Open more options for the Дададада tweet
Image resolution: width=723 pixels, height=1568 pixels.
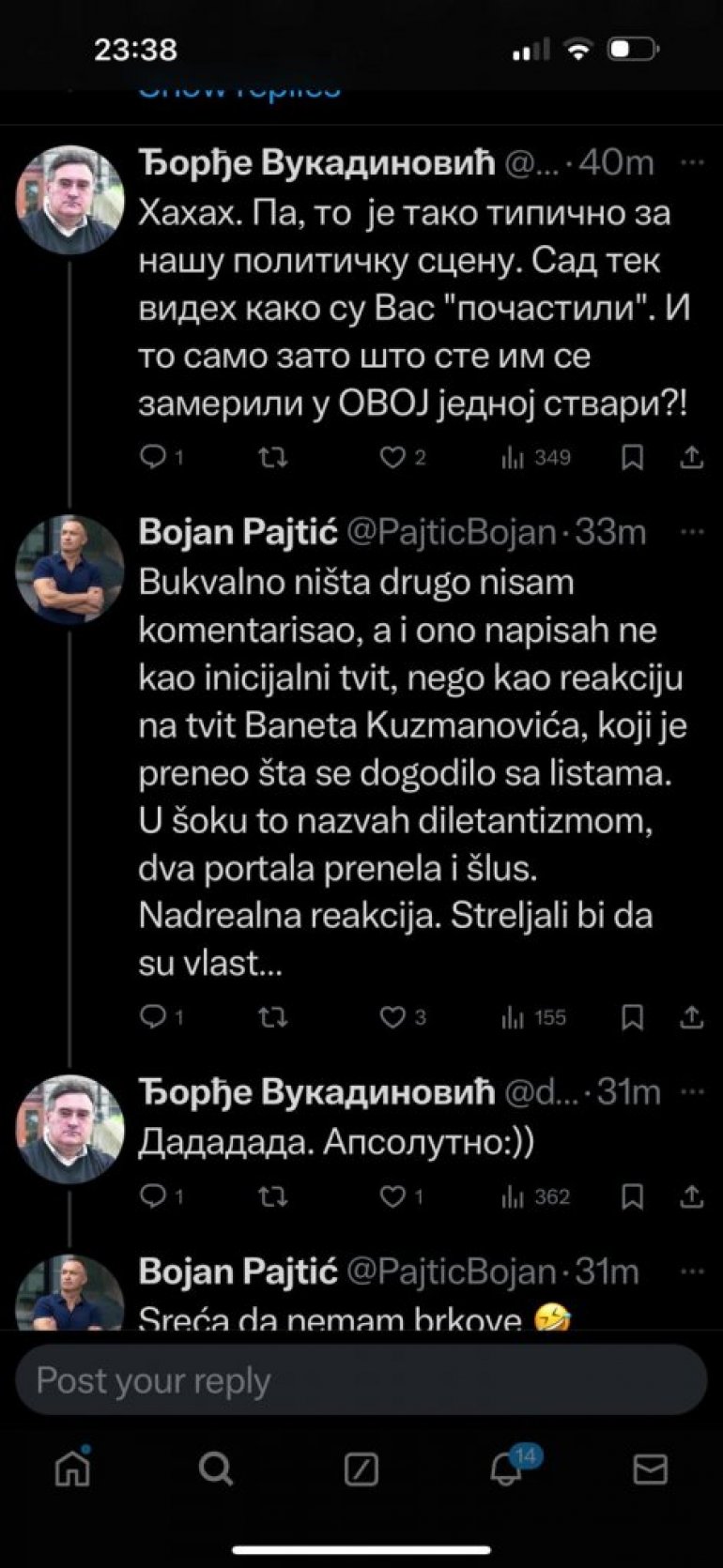(692, 1092)
